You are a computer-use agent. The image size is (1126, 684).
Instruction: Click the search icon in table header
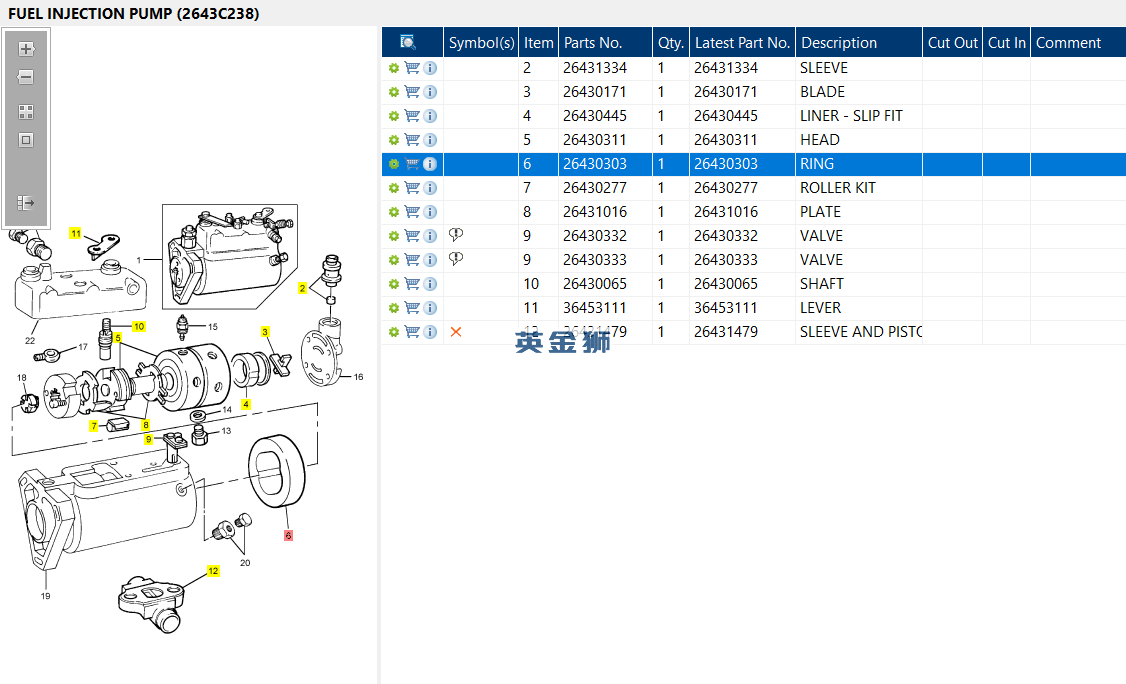pos(408,42)
